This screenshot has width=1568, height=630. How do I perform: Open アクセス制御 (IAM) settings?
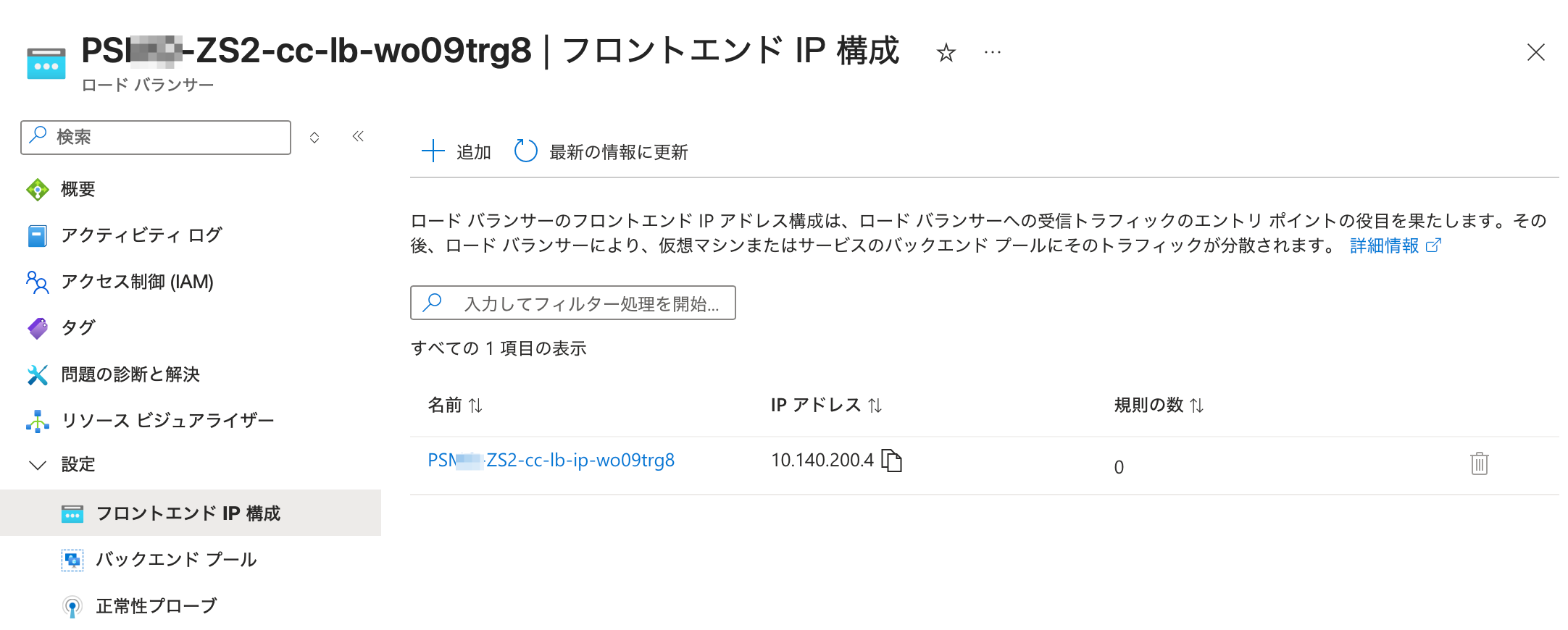(x=138, y=282)
